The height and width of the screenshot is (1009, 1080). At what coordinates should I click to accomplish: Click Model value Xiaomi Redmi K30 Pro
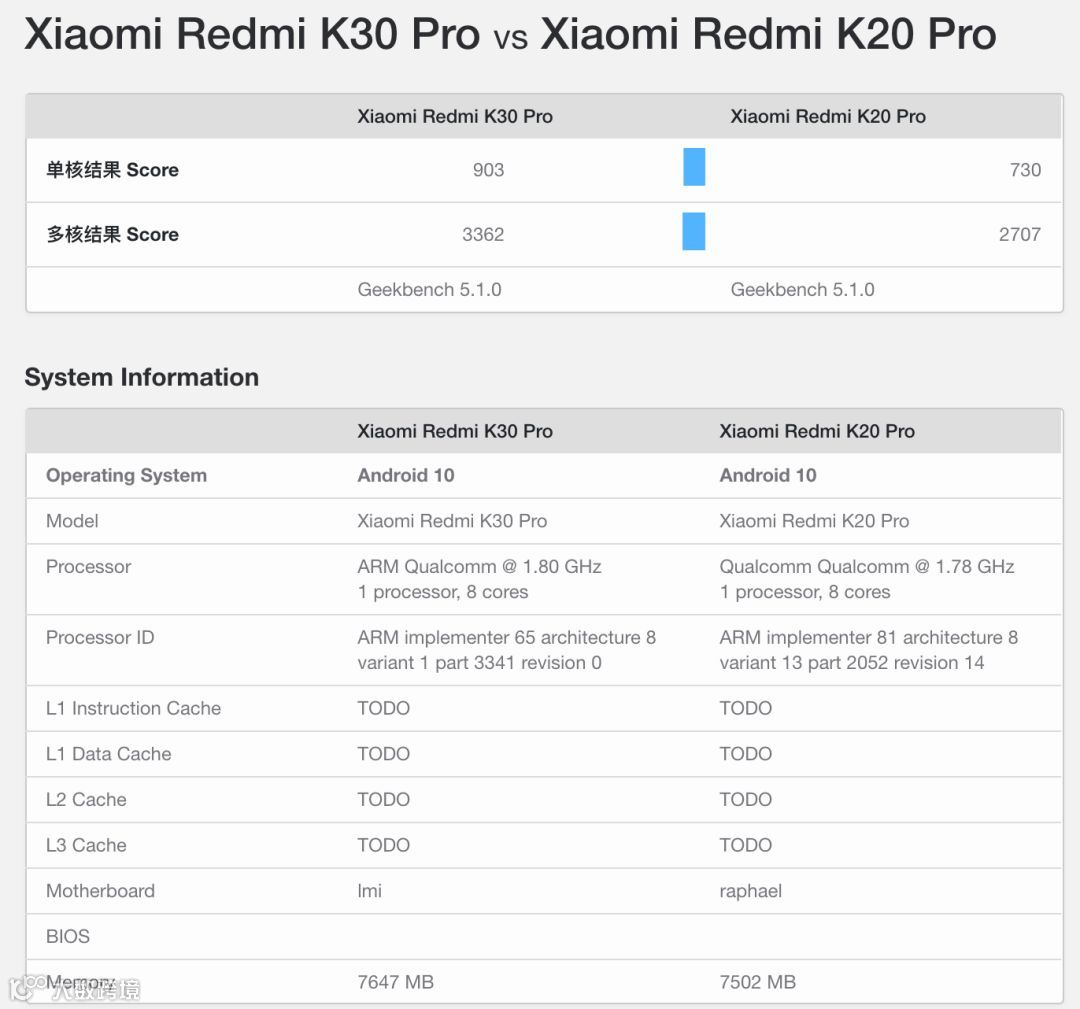click(x=452, y=521)
